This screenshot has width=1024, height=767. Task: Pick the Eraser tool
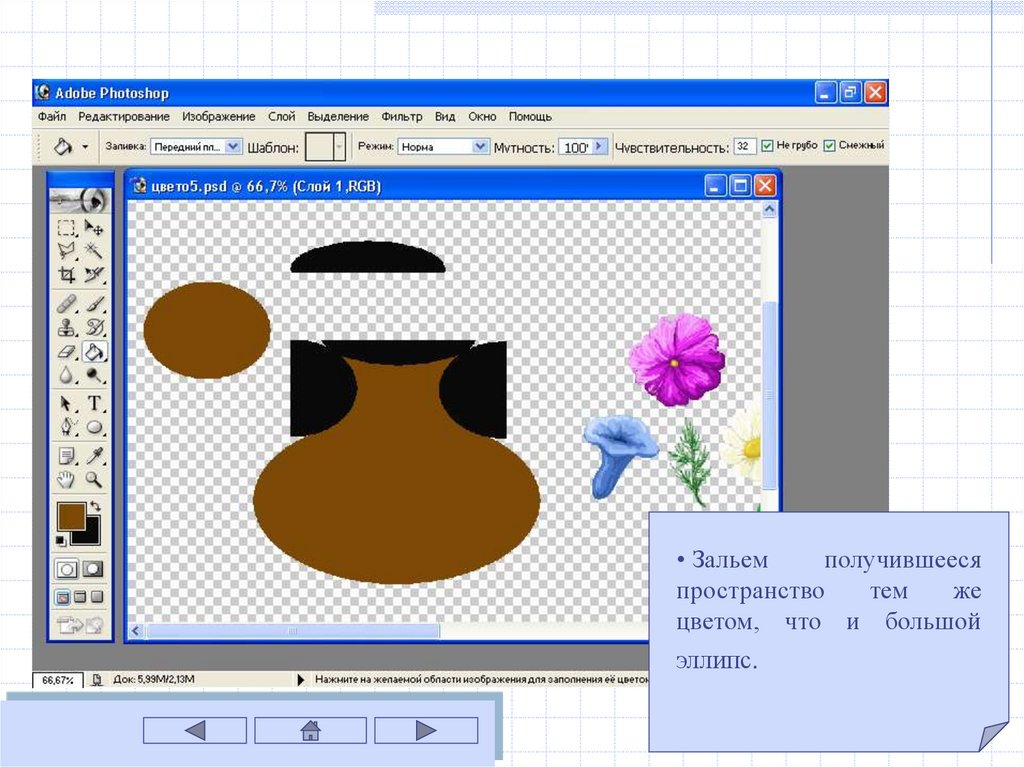coord(67,352)
